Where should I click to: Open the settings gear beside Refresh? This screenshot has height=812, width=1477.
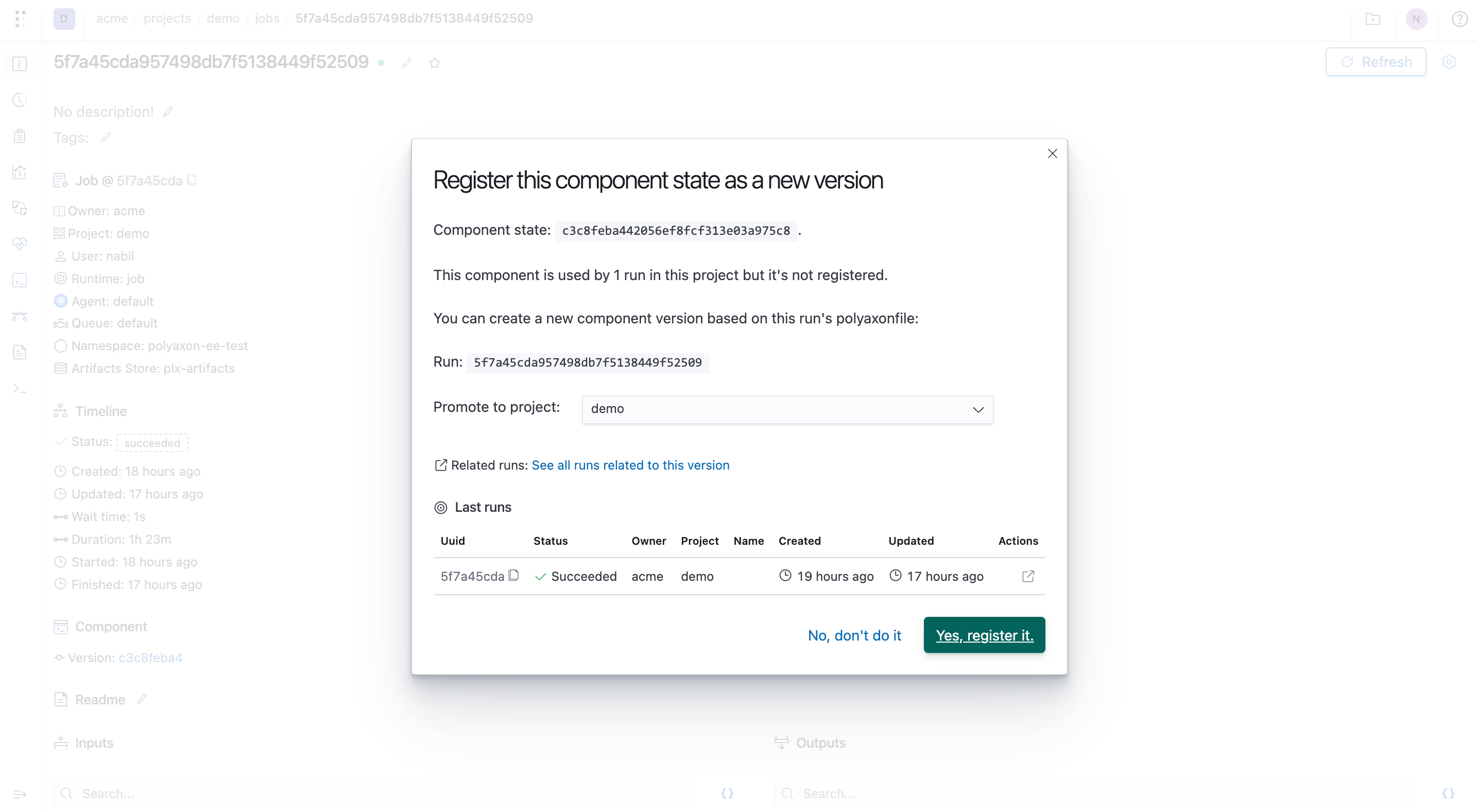click(1449, 62)
